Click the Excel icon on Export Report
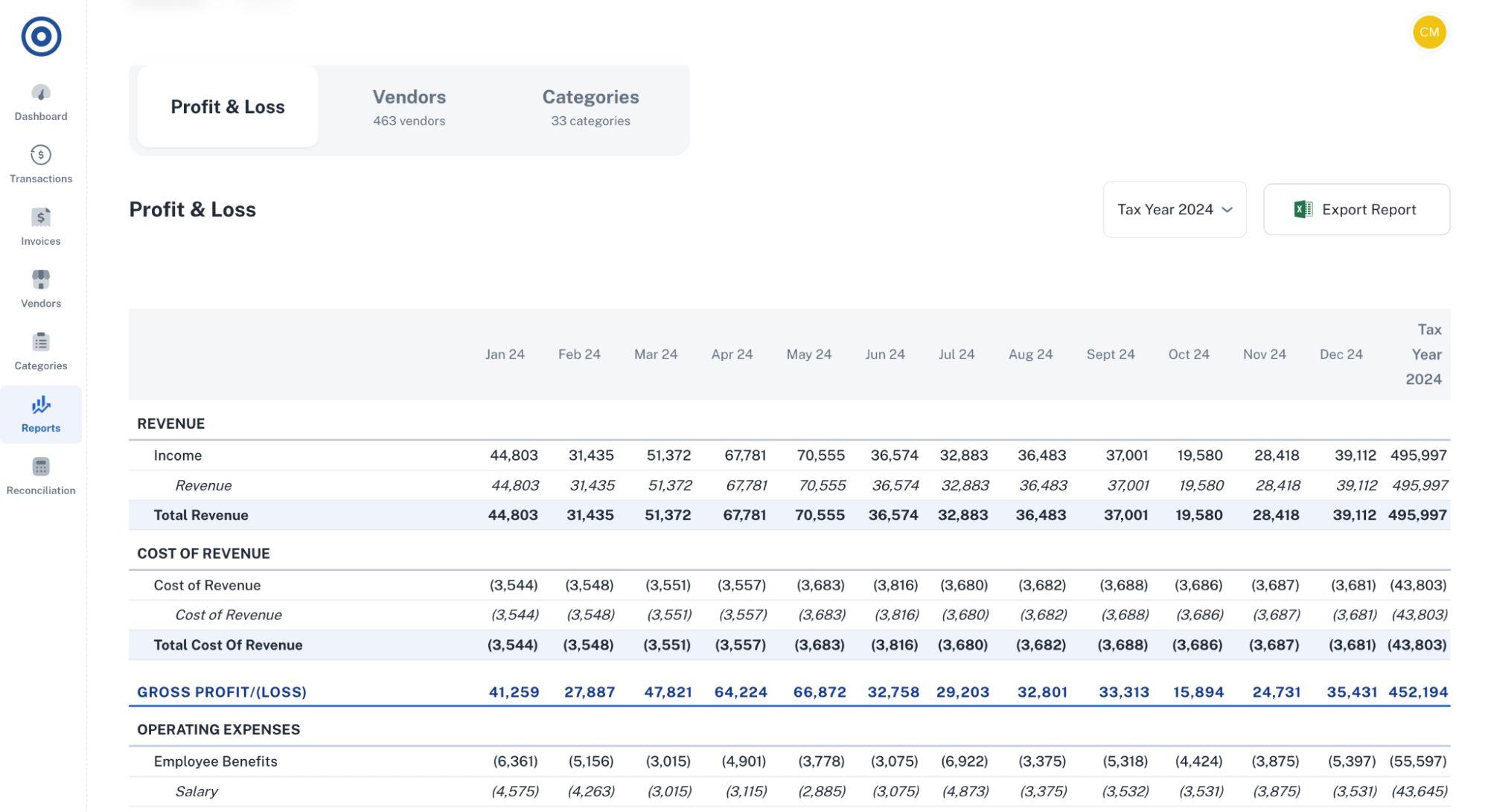This screenshot has height=812, width=1488. tap(1302, 209)
